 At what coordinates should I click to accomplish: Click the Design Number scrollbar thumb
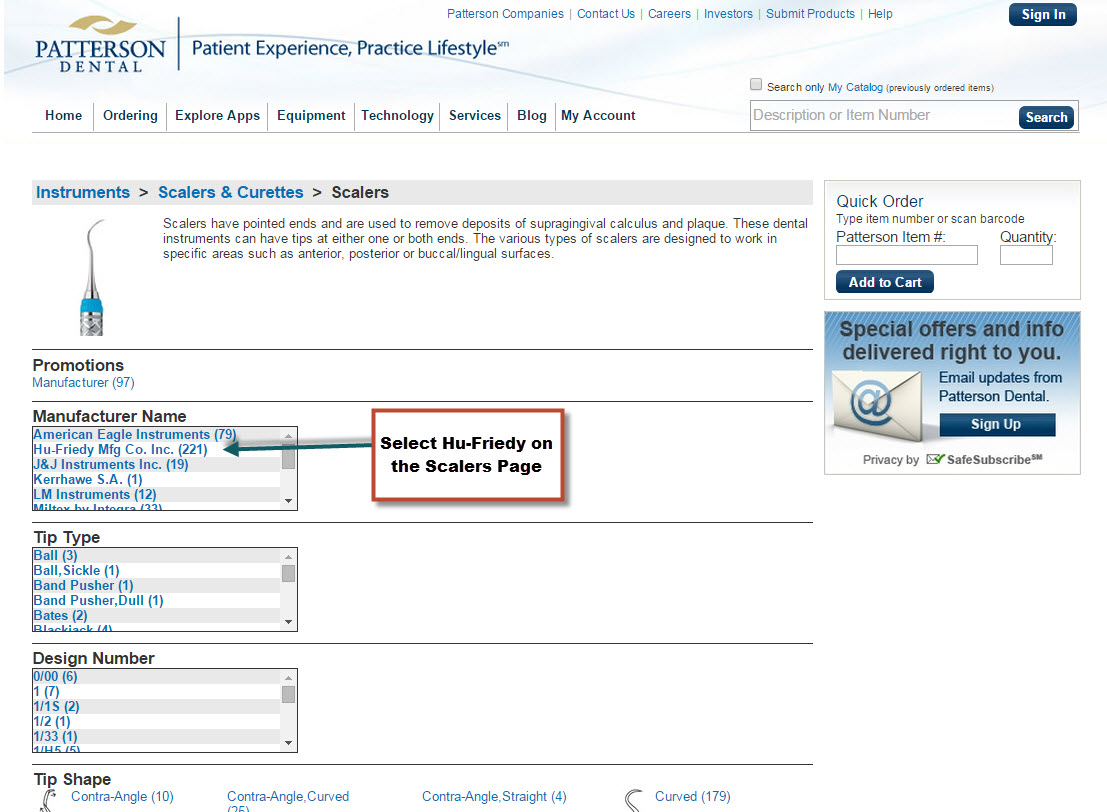coord(288,694)
